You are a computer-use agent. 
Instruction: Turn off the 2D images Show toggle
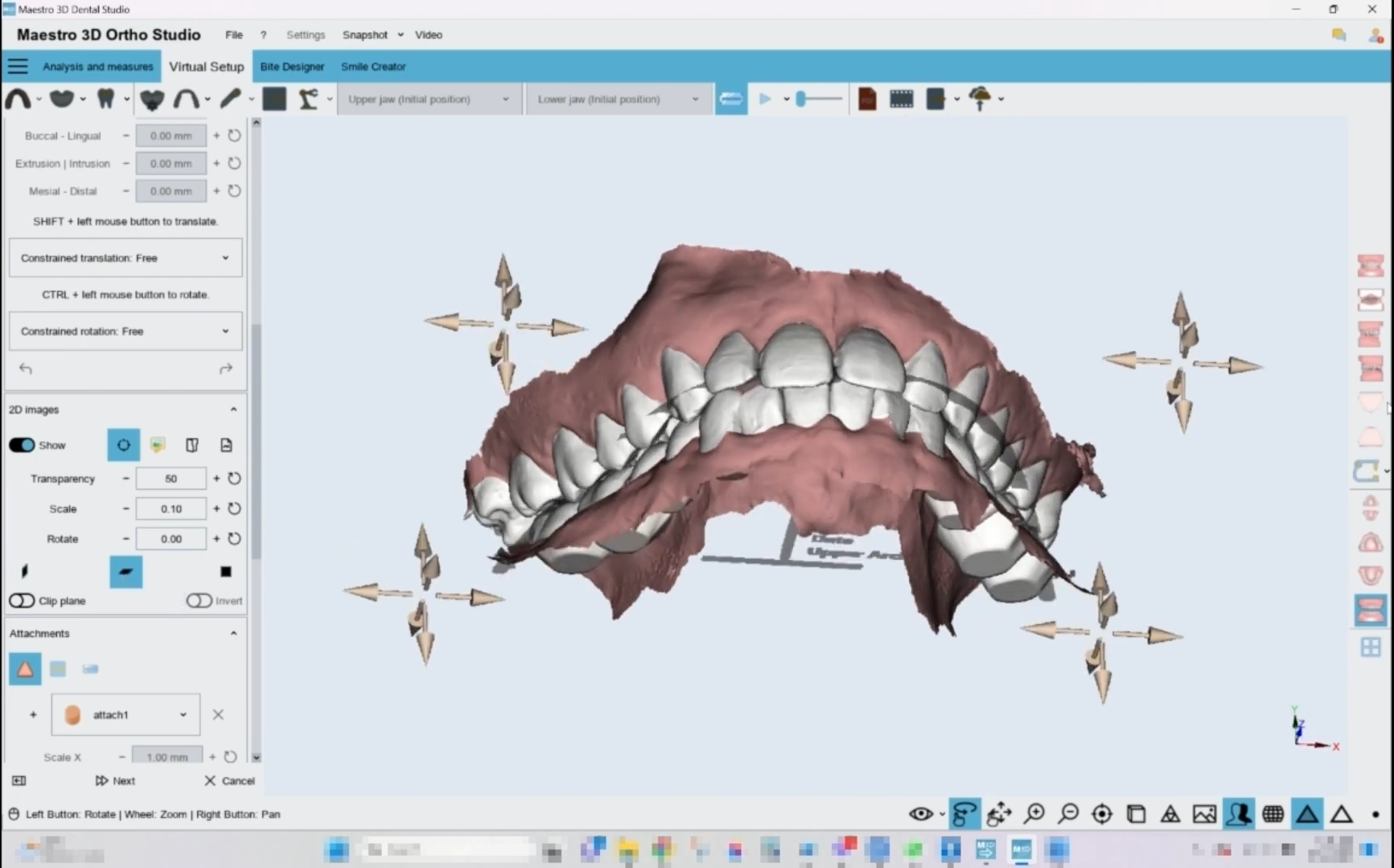tap(22, 445)
